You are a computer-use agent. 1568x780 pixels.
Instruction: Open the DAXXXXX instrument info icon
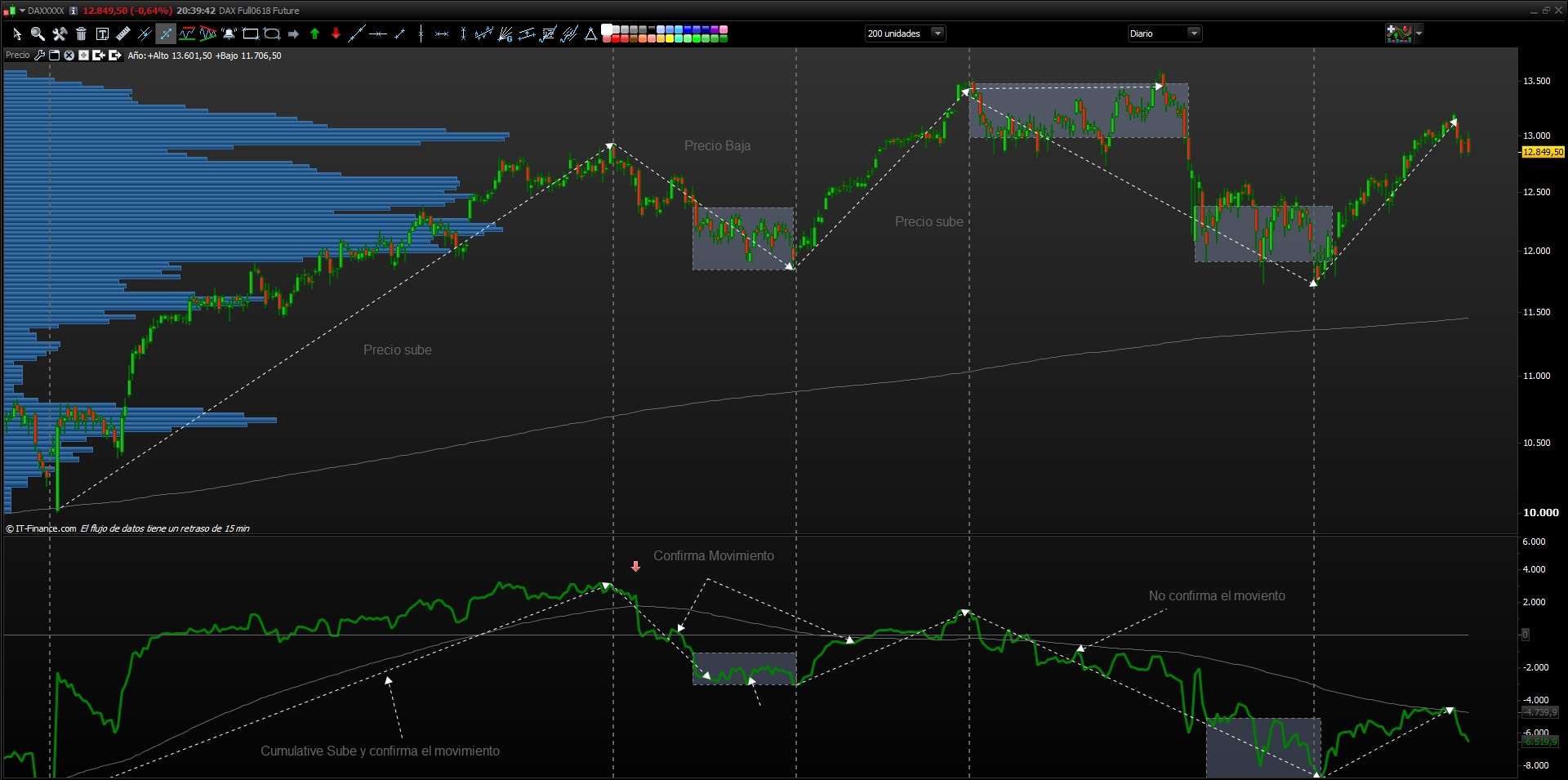click(x=73, y=11)
